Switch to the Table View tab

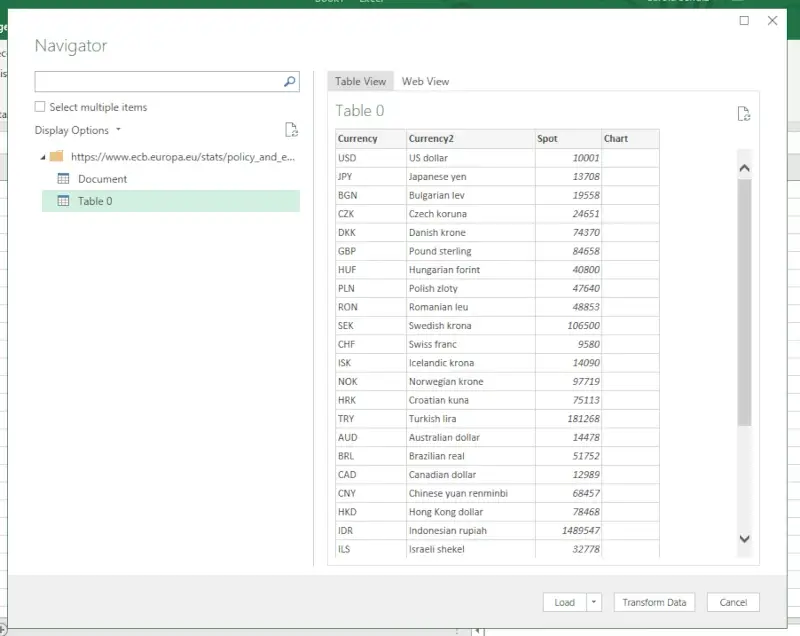tap(360, 81)
